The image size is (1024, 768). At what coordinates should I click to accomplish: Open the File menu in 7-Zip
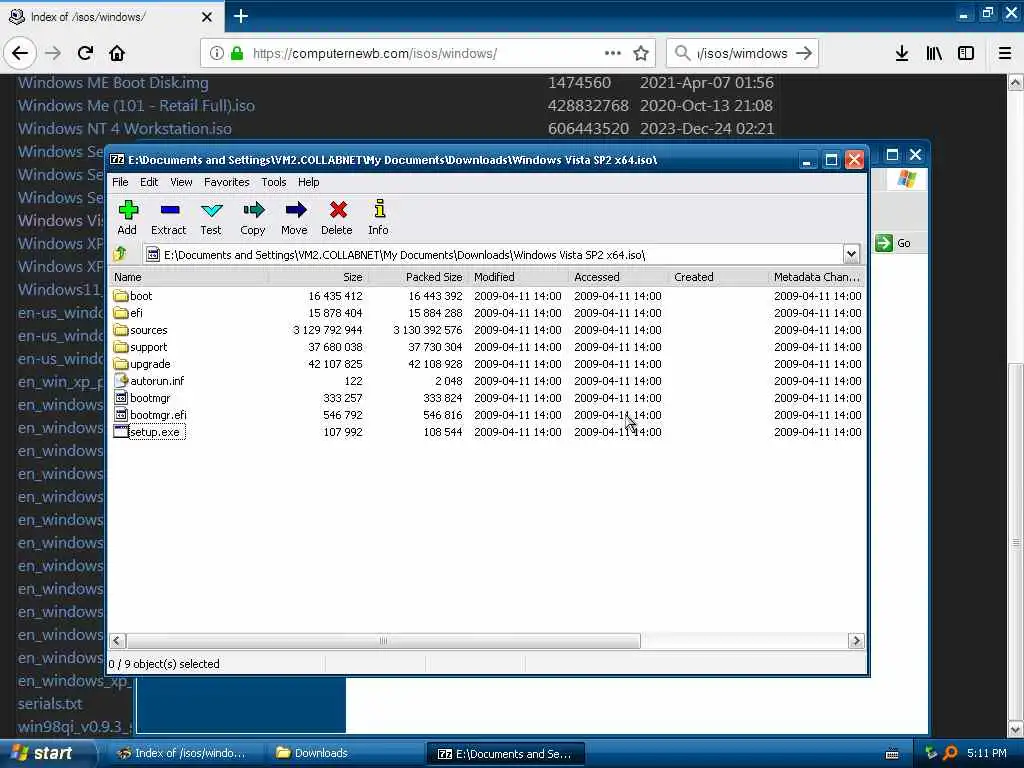120,182
